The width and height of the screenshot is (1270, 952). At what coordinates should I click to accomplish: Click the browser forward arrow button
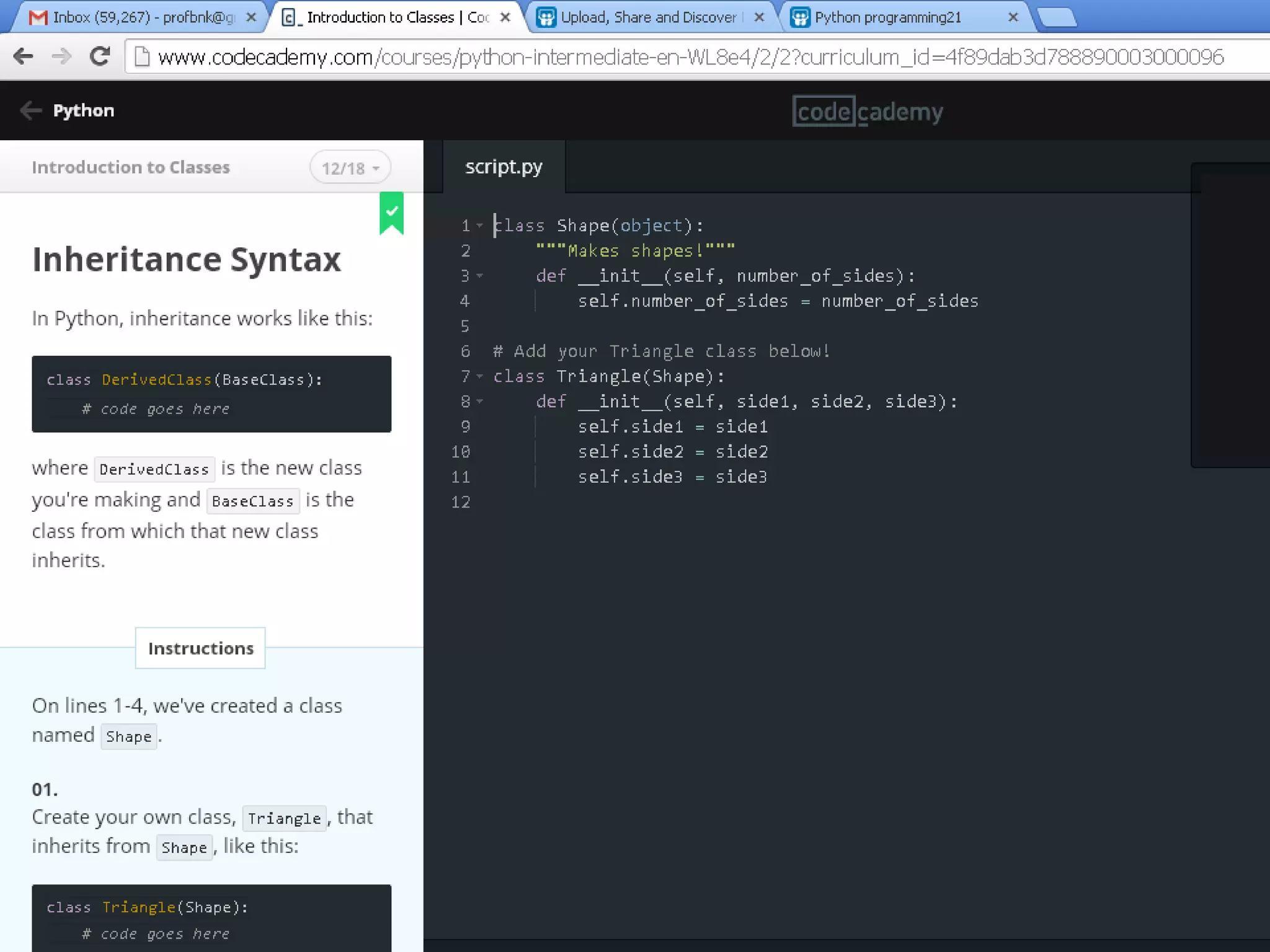coord(61,56)
